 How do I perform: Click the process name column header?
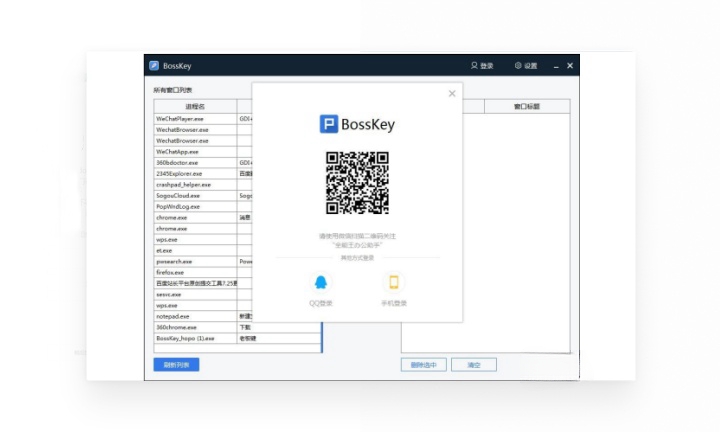[195, 106]
